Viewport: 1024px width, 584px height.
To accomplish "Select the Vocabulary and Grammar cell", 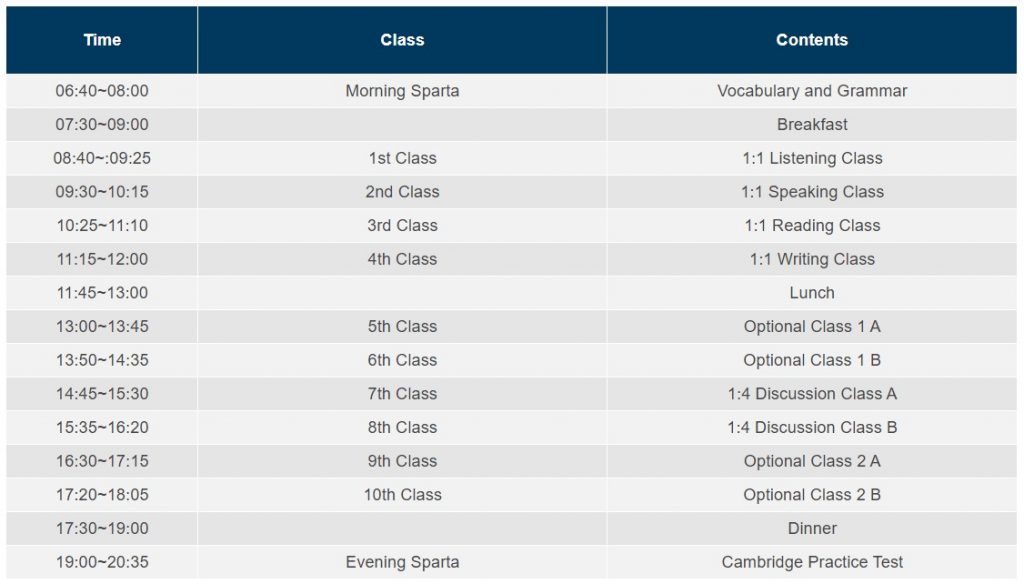I will 812,91.
